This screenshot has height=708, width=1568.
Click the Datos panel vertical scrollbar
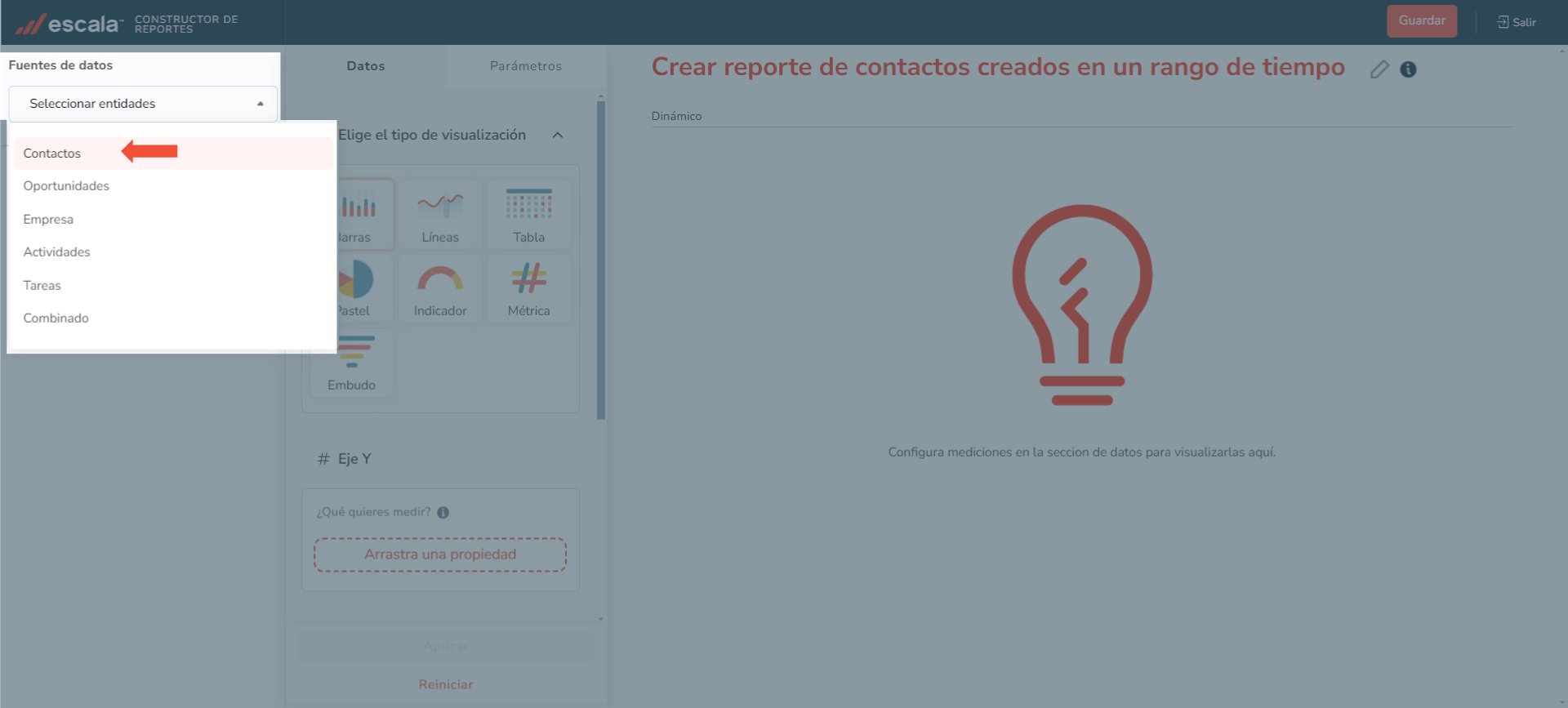(x=601, y=260)
